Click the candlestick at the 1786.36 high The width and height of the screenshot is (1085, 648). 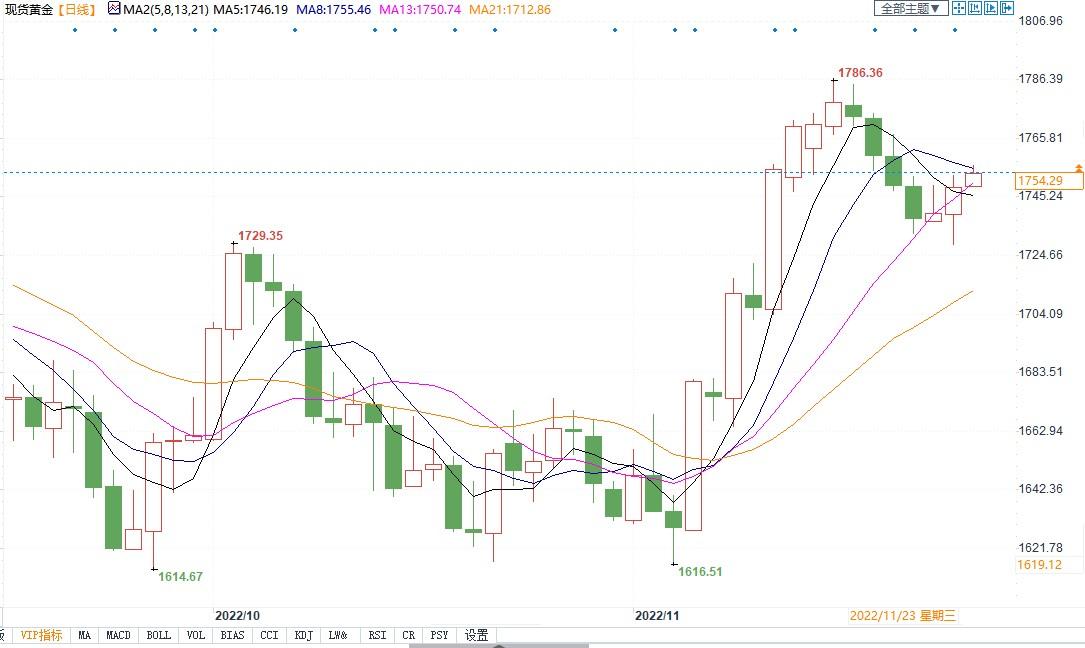pyautogui.click(x=833, y=114)
